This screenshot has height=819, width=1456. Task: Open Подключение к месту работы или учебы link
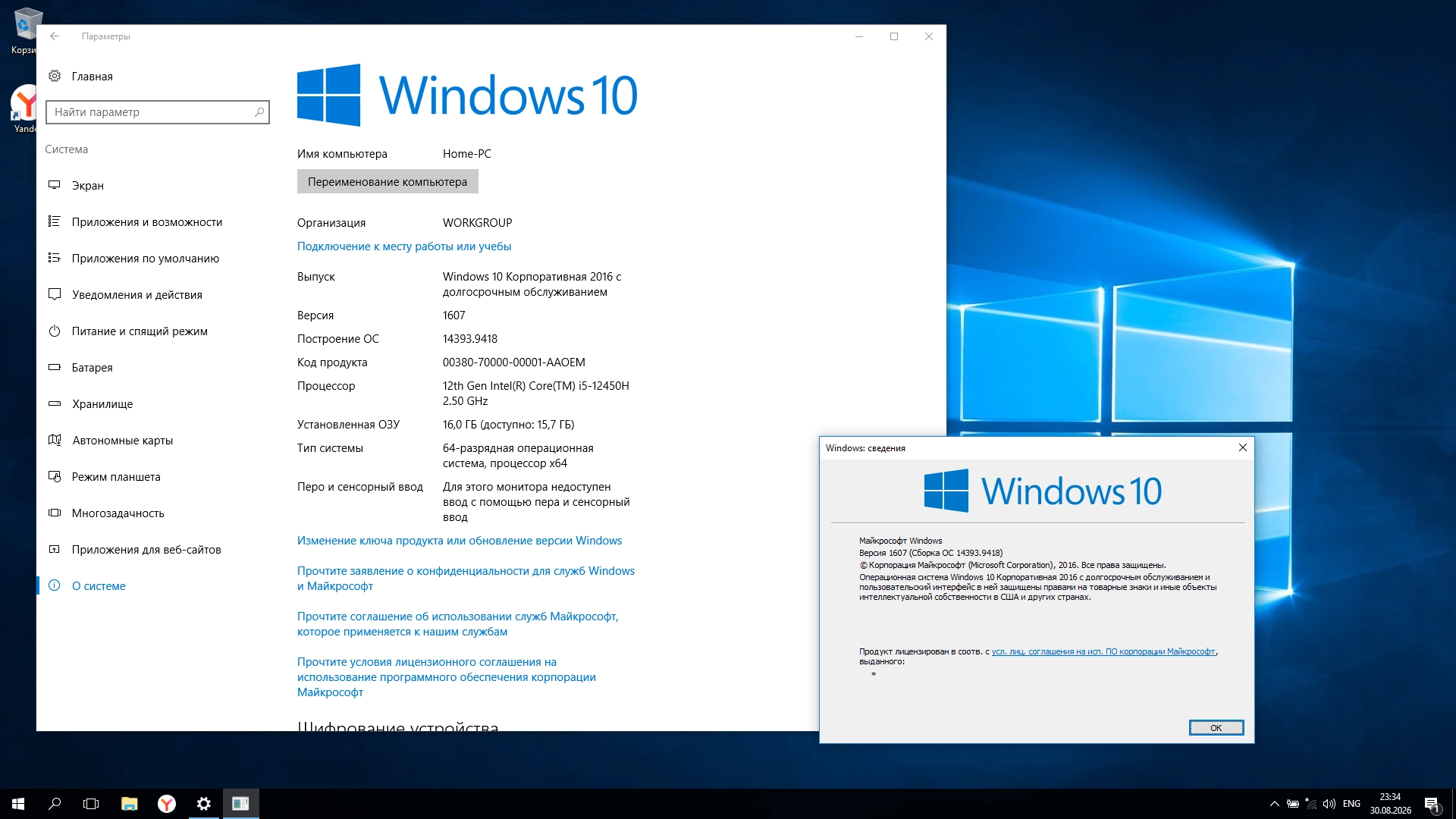coord(404,246)
